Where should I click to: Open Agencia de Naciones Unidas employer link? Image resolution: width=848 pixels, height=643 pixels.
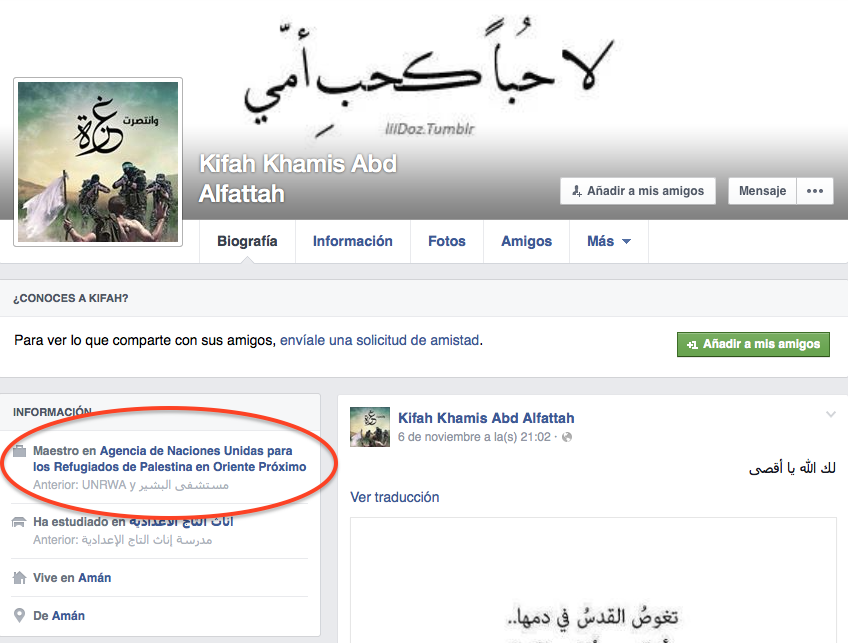170,459
